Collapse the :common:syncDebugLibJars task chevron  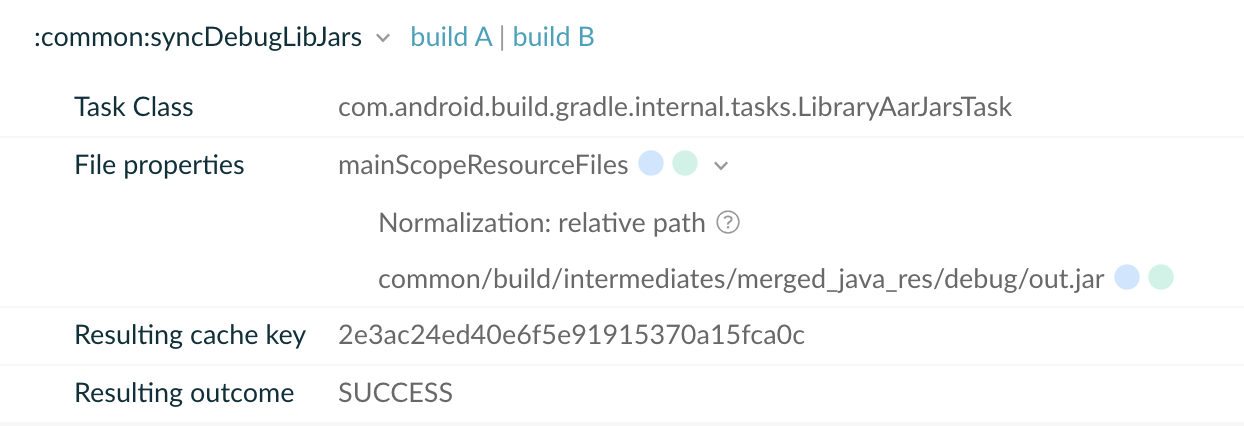click(382, 39)
